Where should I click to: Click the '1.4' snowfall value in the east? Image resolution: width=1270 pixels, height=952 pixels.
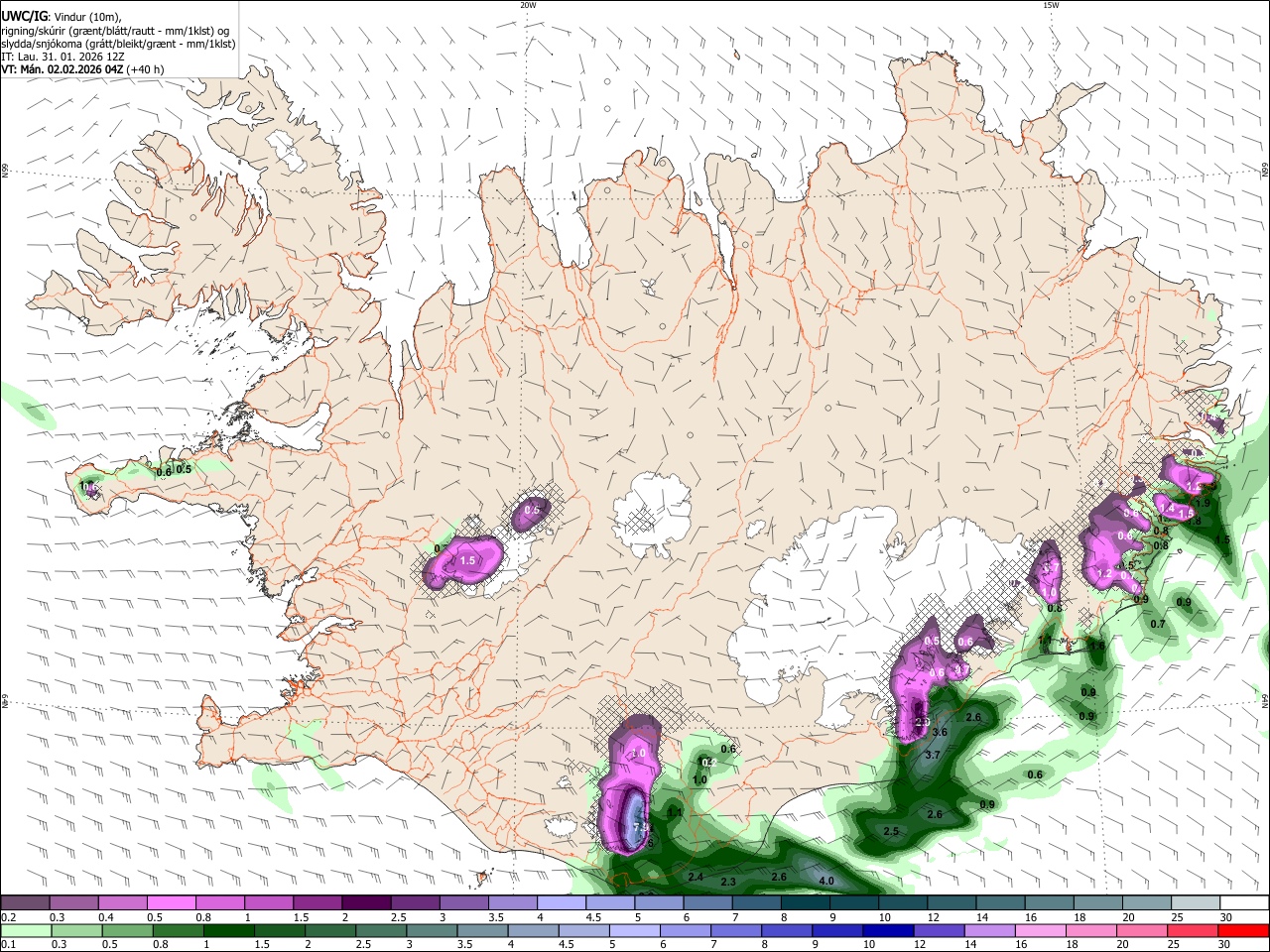pos(1168,509)
